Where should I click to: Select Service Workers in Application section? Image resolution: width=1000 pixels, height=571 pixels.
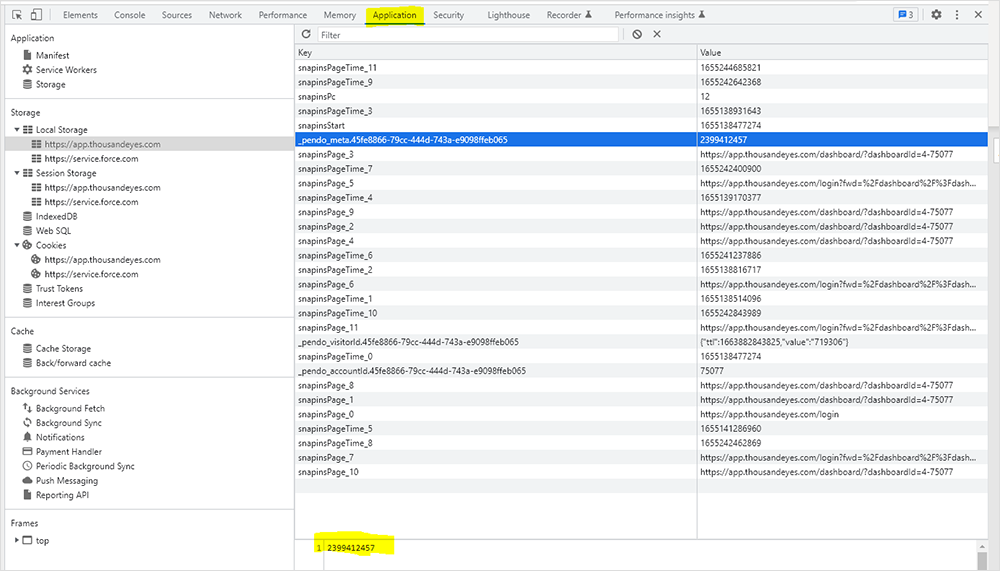pyautogui.click(x=65, y=70)
